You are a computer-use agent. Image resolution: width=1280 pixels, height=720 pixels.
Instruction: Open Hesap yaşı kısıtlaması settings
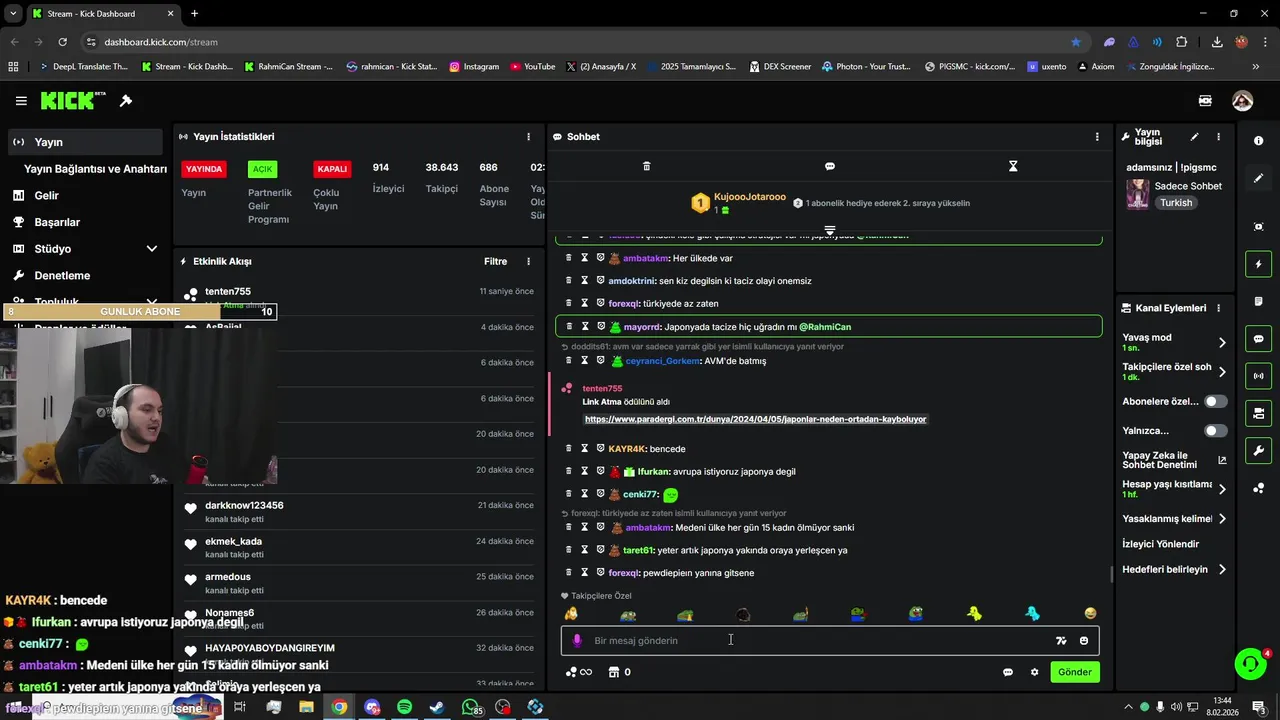pyautogui.click(x=1174, y=489)
